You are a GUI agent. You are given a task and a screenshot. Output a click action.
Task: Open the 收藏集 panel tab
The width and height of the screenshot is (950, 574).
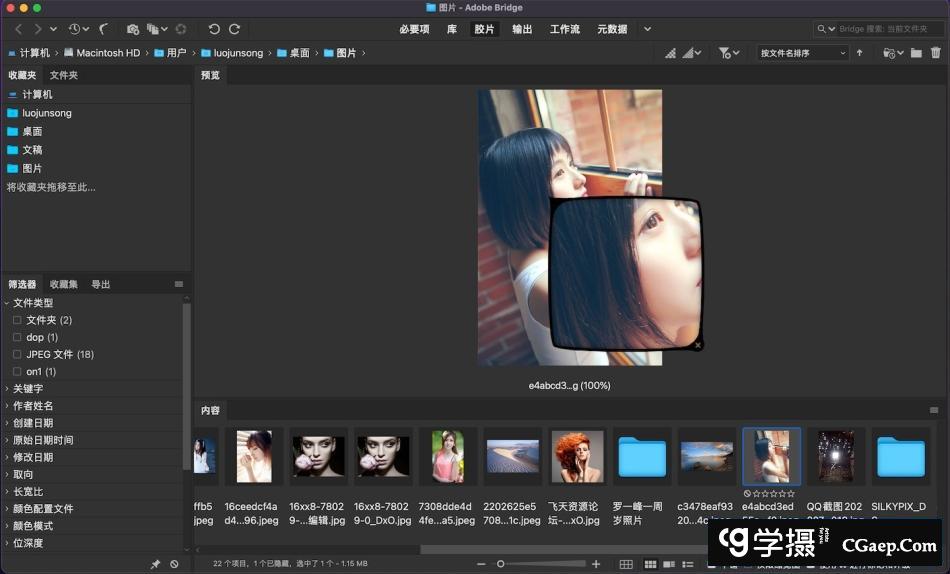click(64, 285)
